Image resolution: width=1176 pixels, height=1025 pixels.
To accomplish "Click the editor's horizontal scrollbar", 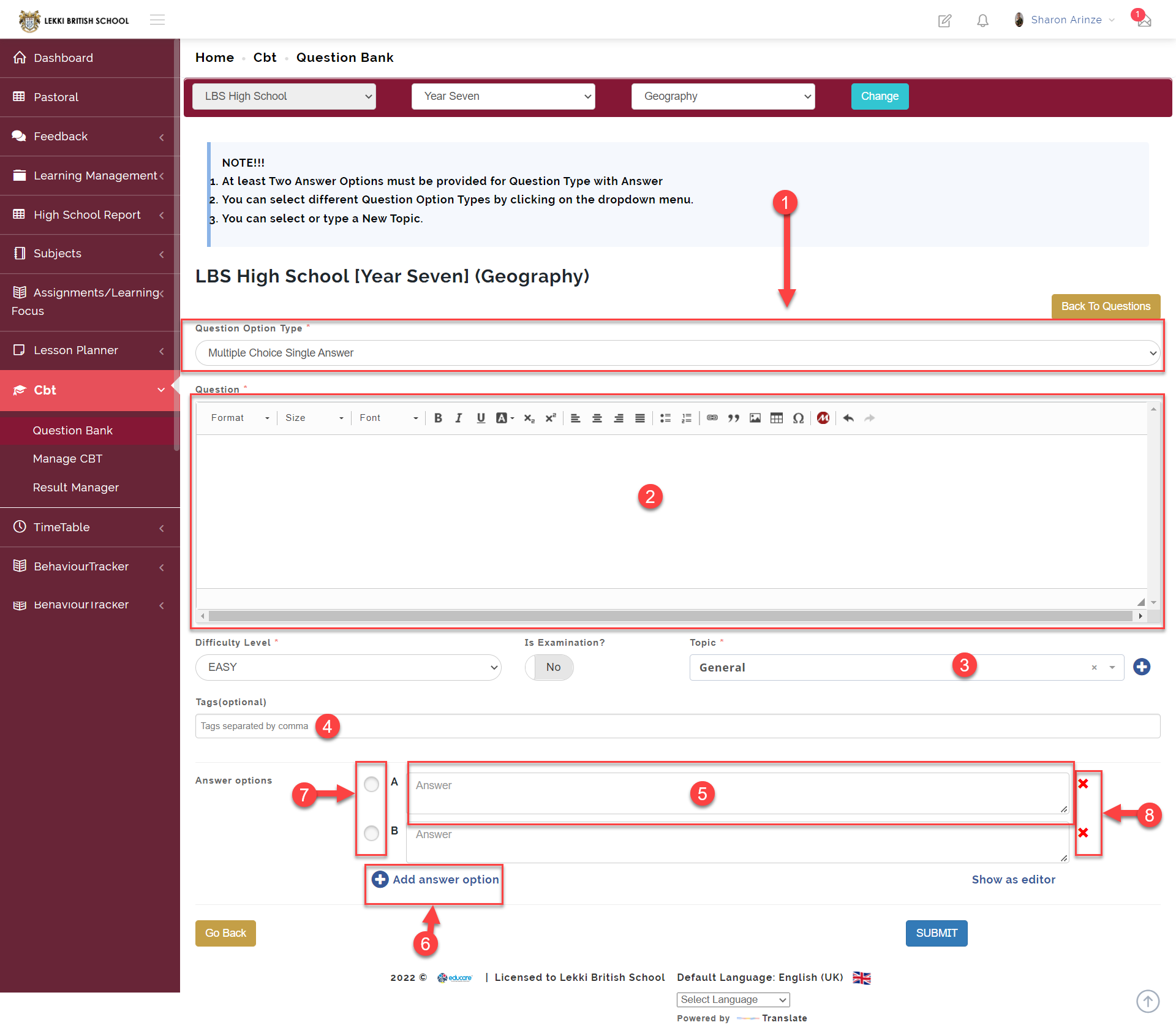I will point(670,616).
